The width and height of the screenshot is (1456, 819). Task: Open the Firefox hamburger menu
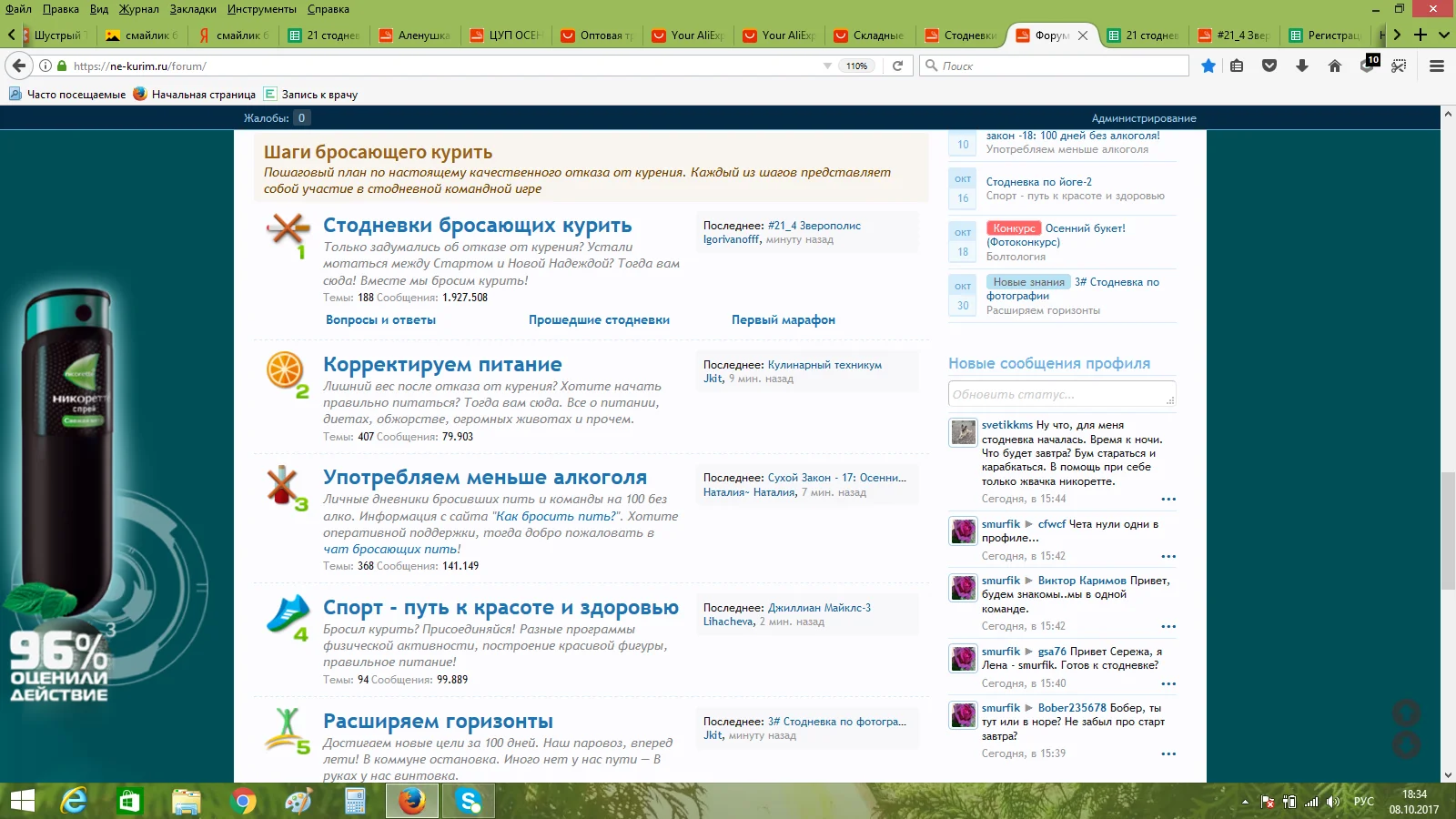coord(1437,66)
